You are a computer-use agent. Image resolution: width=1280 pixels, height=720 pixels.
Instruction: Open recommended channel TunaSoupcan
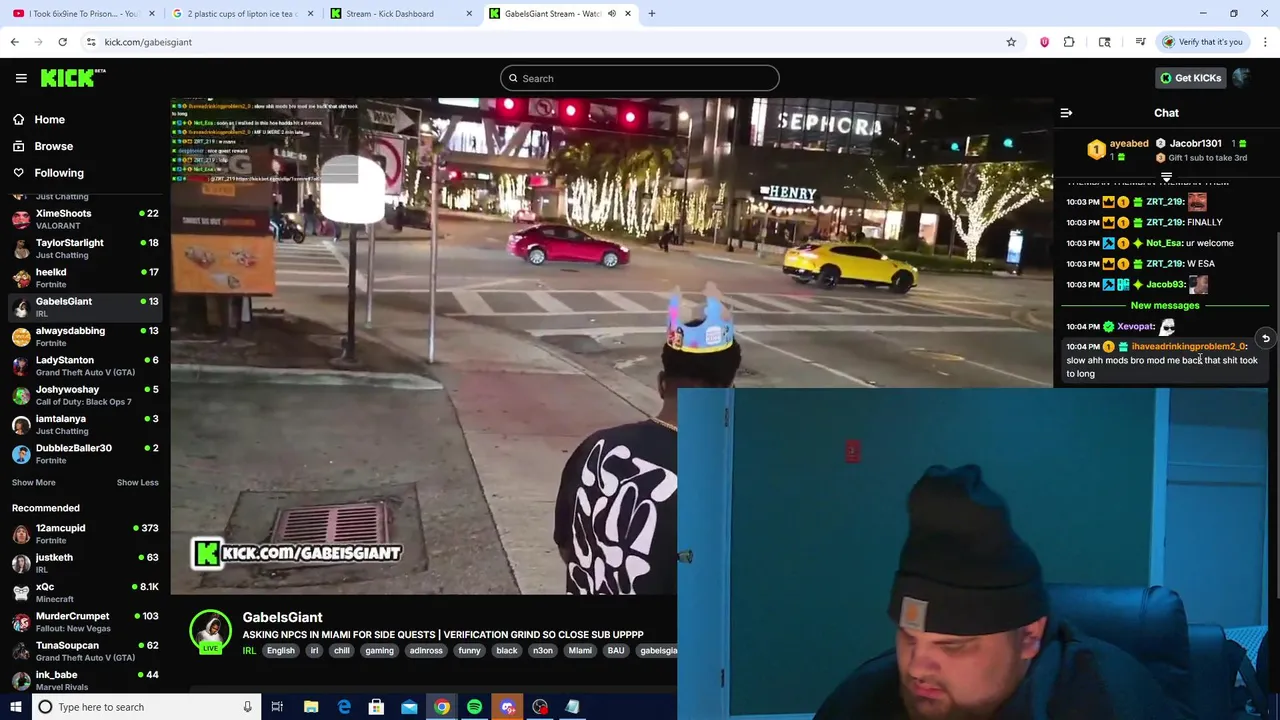pos(85,651)
